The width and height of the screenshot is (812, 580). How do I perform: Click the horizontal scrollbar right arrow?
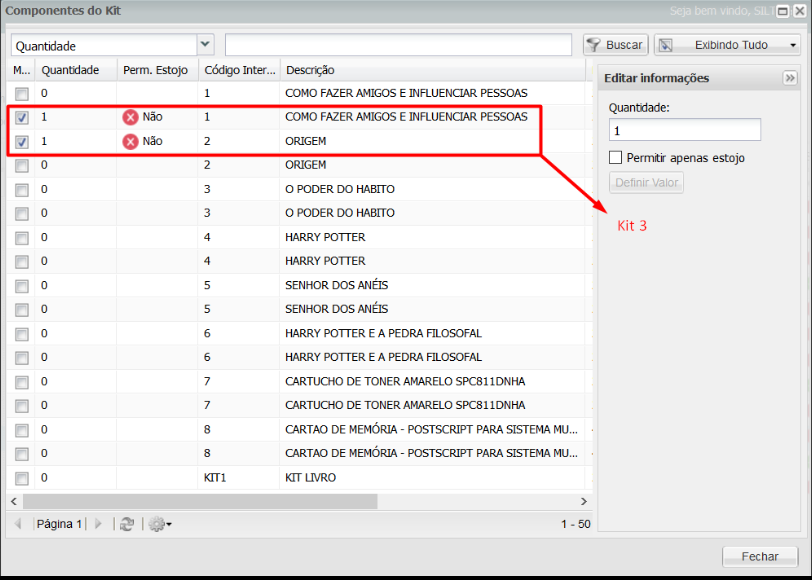(x=584, y=501)
